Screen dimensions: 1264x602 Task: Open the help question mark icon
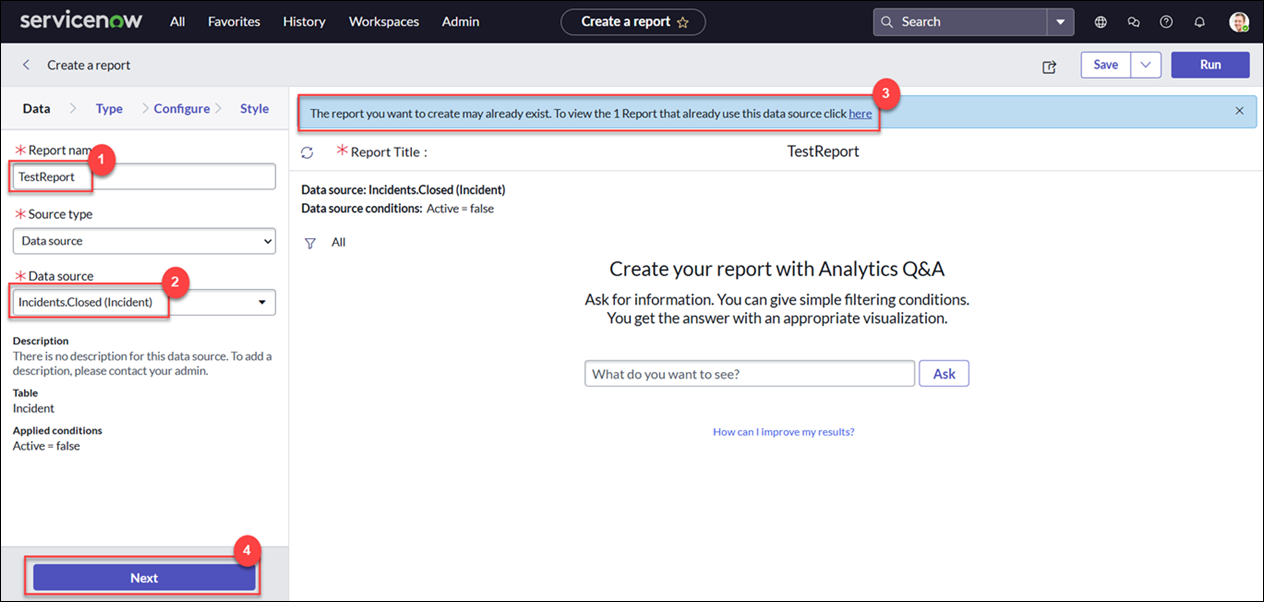pyautogui.click(x=1166, y=22)
